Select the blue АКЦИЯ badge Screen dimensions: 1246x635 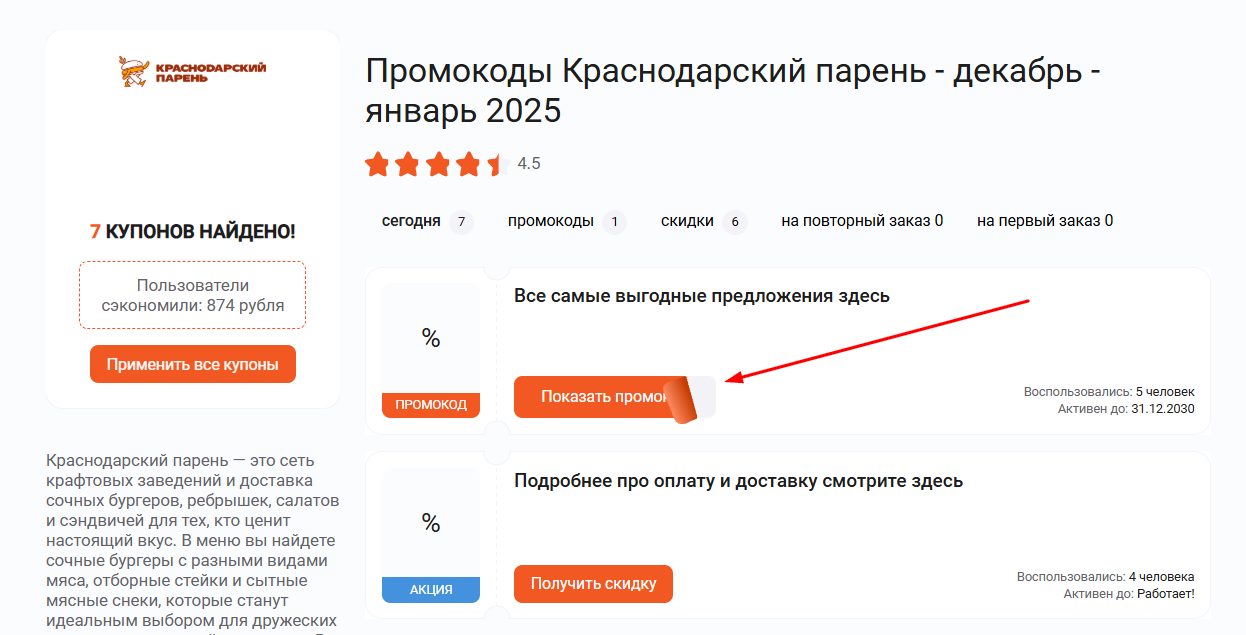430,590
